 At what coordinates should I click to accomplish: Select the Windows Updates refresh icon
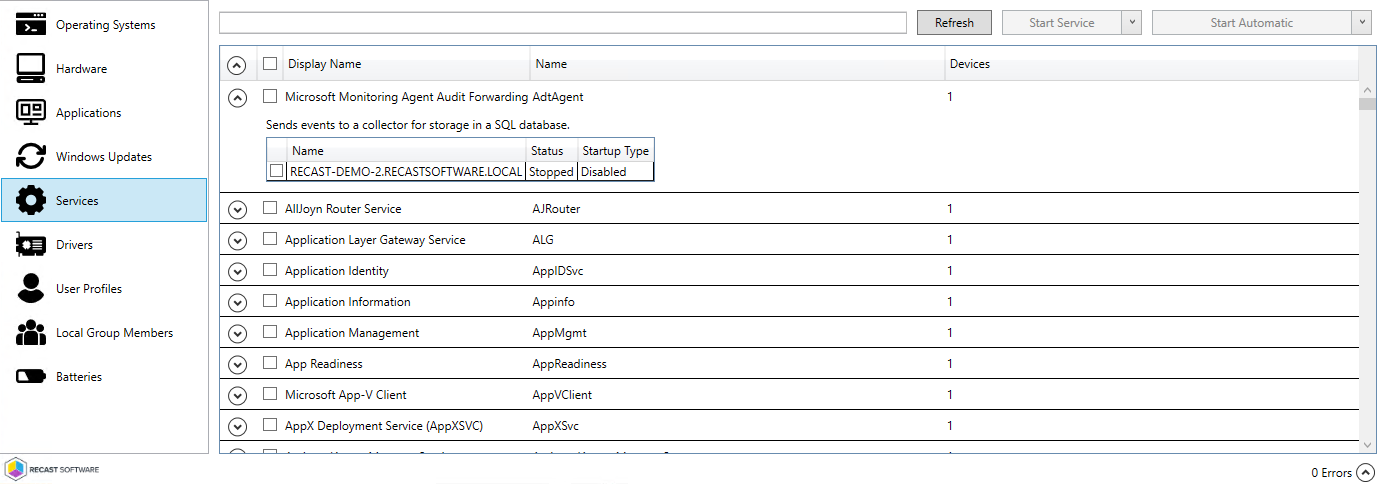(x=31, y=156)
